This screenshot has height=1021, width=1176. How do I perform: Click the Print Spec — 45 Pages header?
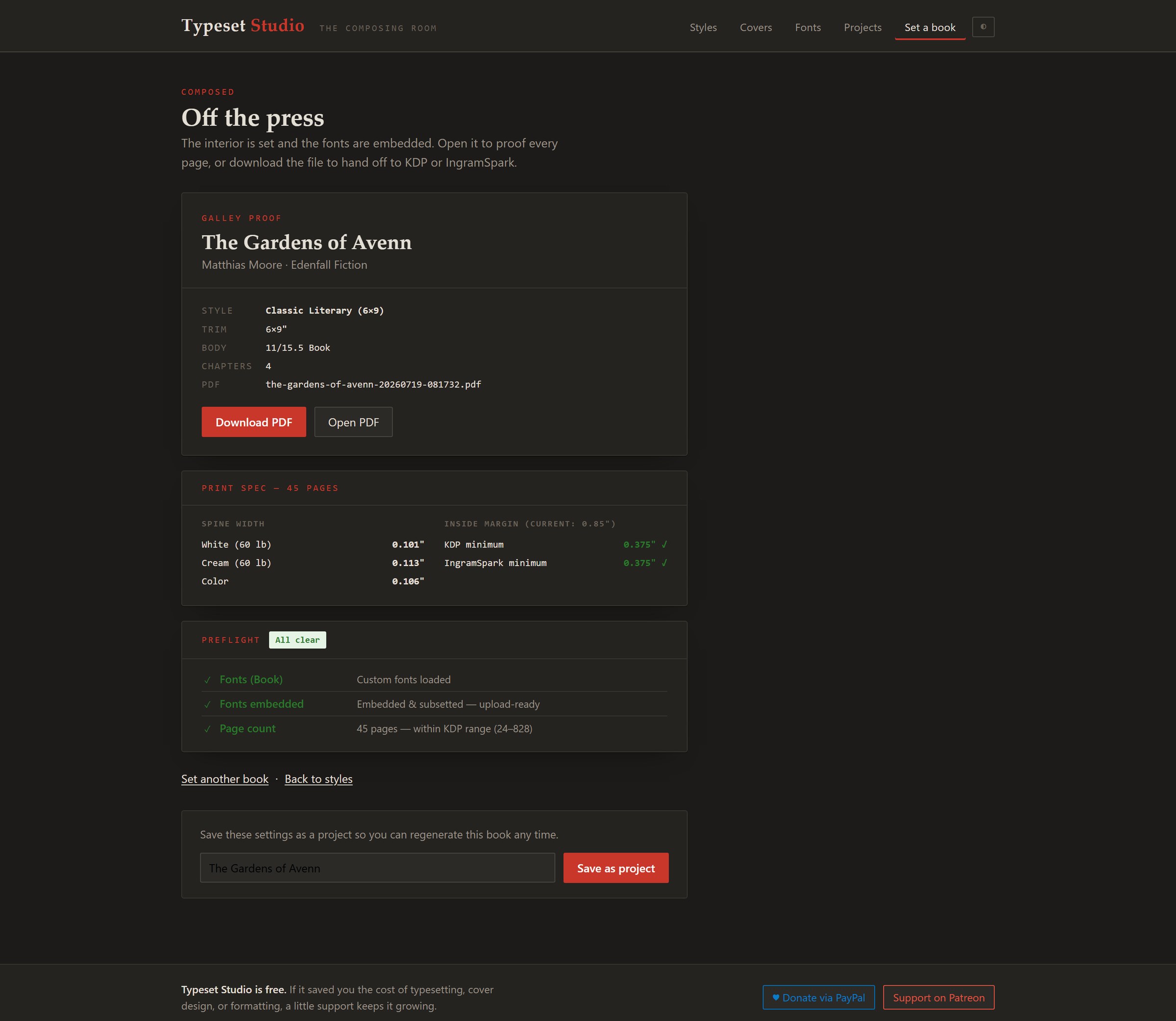[270, 488]
